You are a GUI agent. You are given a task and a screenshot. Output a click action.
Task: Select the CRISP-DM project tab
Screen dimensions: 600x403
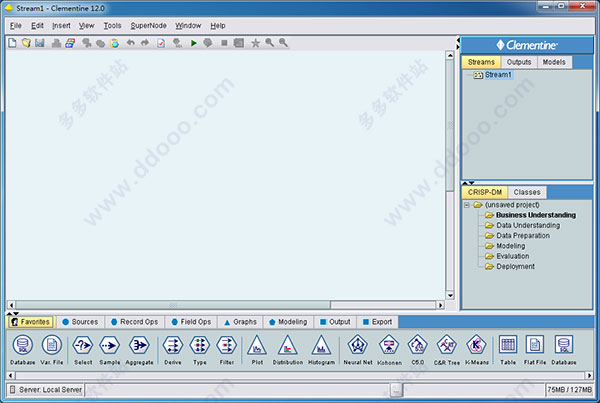(x=484, y=192)
